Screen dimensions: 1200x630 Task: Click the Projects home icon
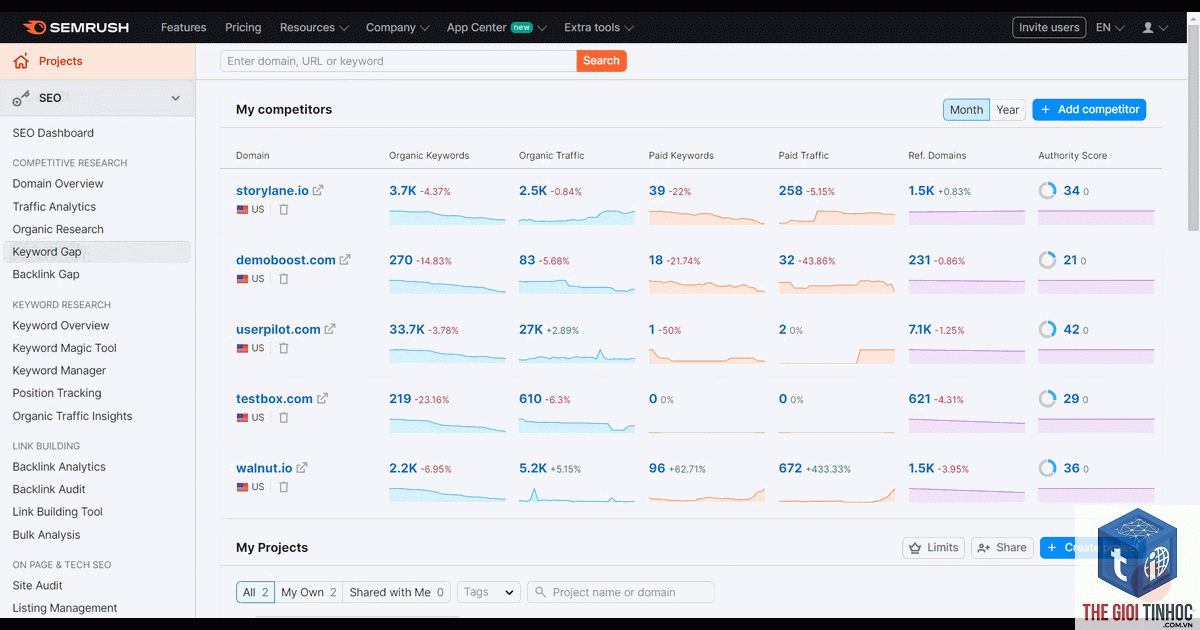tap(21, 61)
